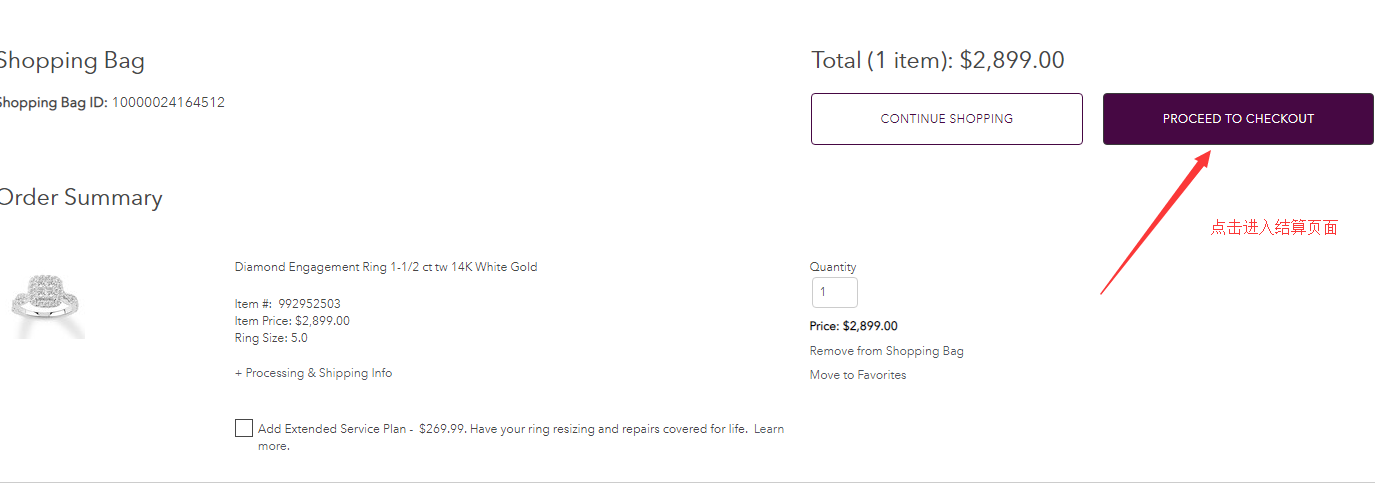Click the Shopping Bag page heading
Image resolution: width=1392 pixels, height=498 pixels.
pos(71,61)
